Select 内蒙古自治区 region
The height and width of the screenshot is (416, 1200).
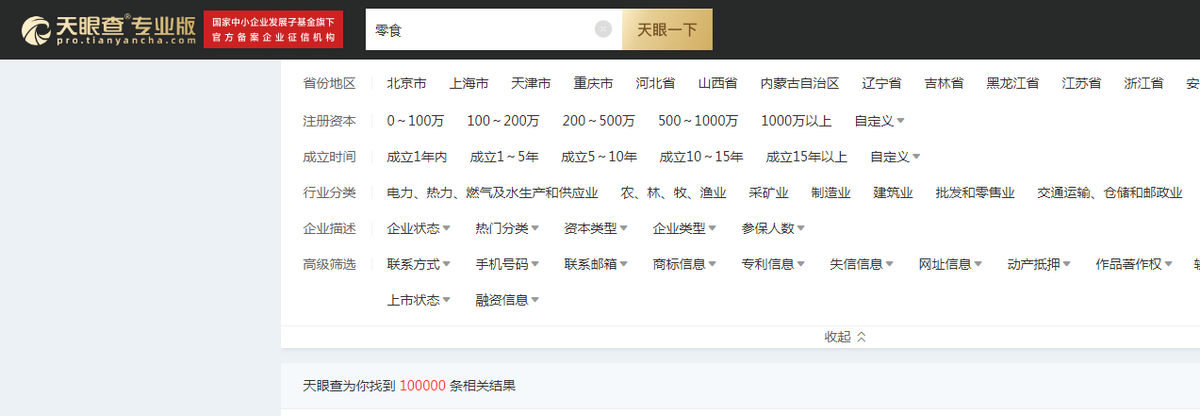tap(799, 84)
